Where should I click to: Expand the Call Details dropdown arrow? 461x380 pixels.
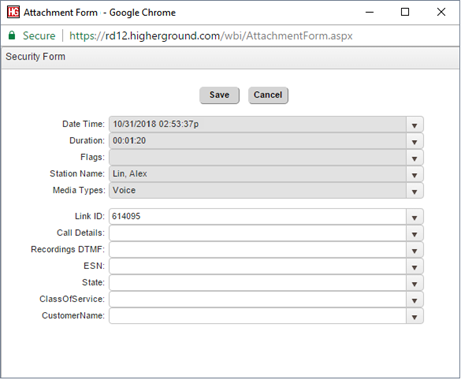(x=415, y=234)
